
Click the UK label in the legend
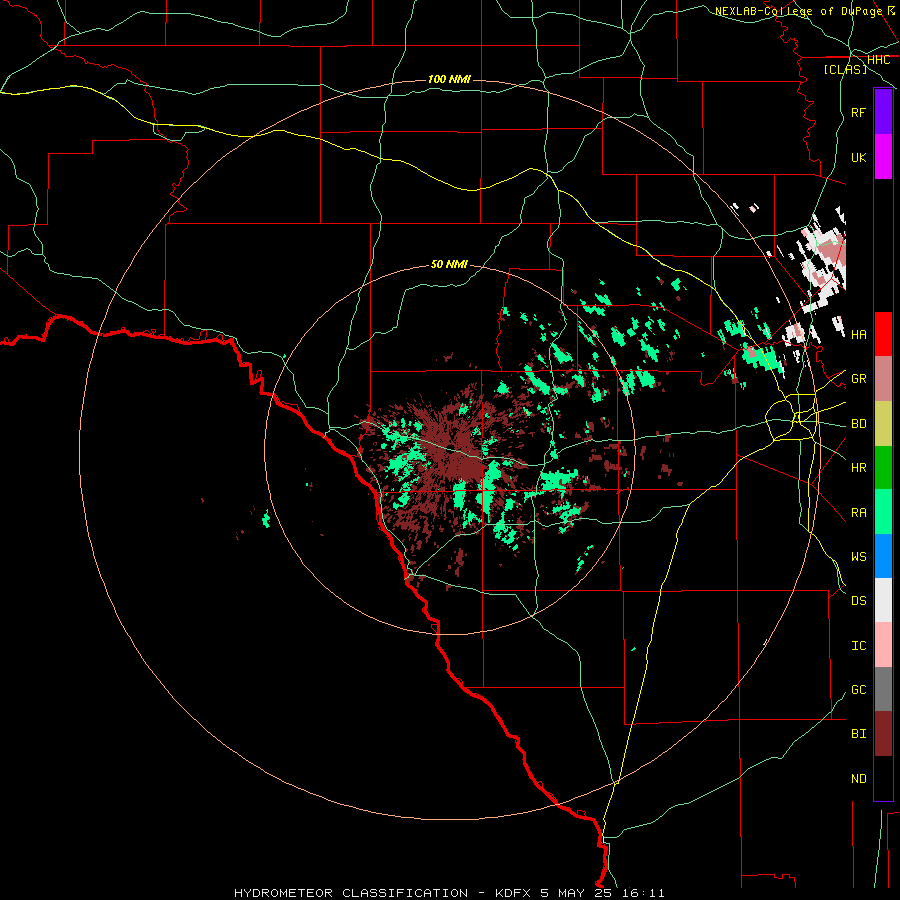point(858,158)
